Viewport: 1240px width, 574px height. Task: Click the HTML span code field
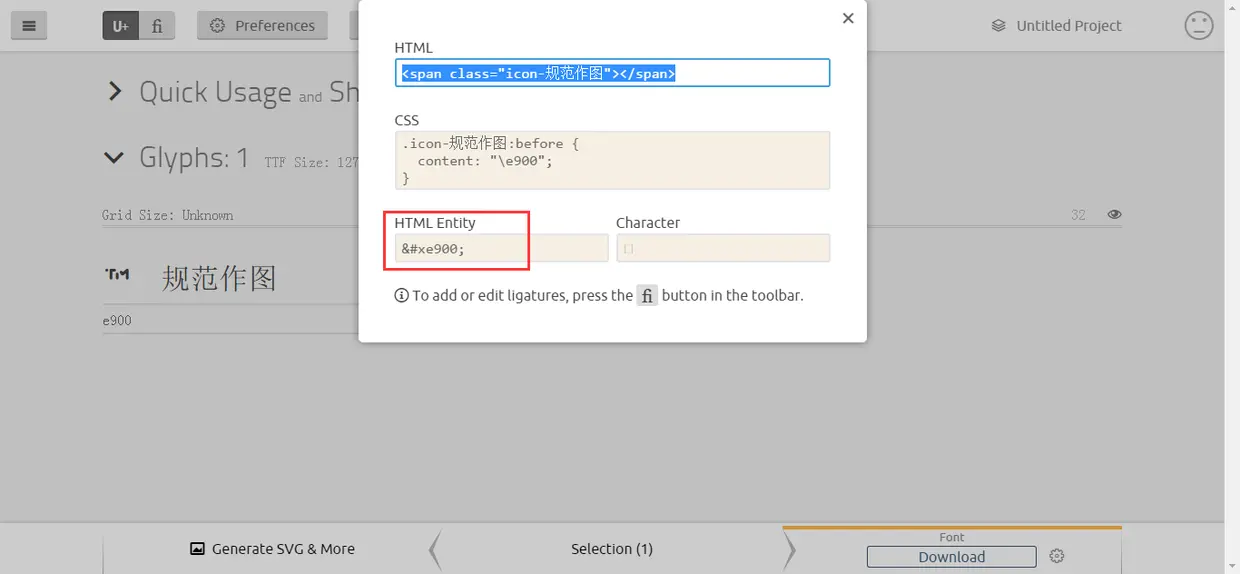(612, 73)
